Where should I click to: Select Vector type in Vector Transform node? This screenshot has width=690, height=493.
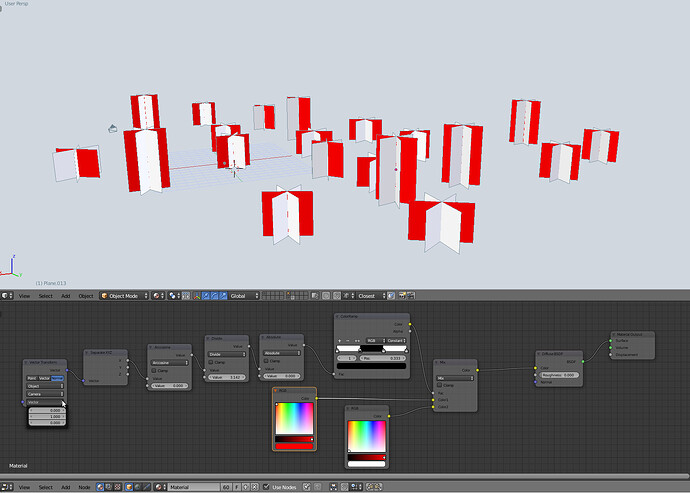pos(44,378)
